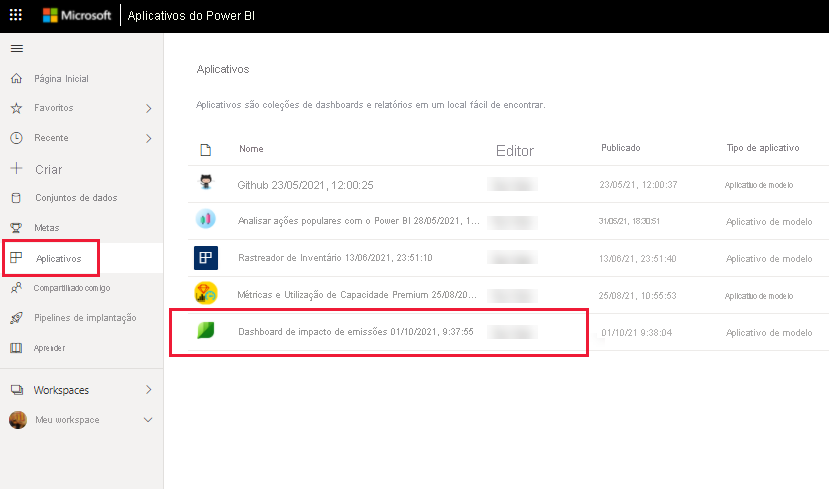829x489 pixels.
Task: Expand the Favoritos flyout chevron
Action: (149, 108)
